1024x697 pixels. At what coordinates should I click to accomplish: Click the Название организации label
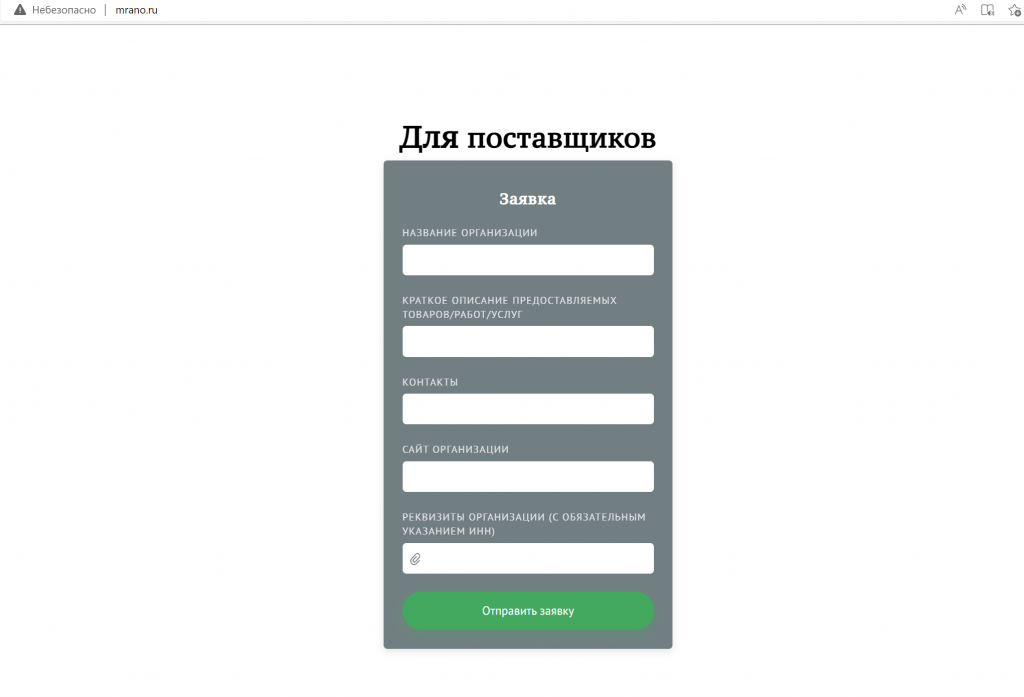pyautogui.click(x=470, y=233)
